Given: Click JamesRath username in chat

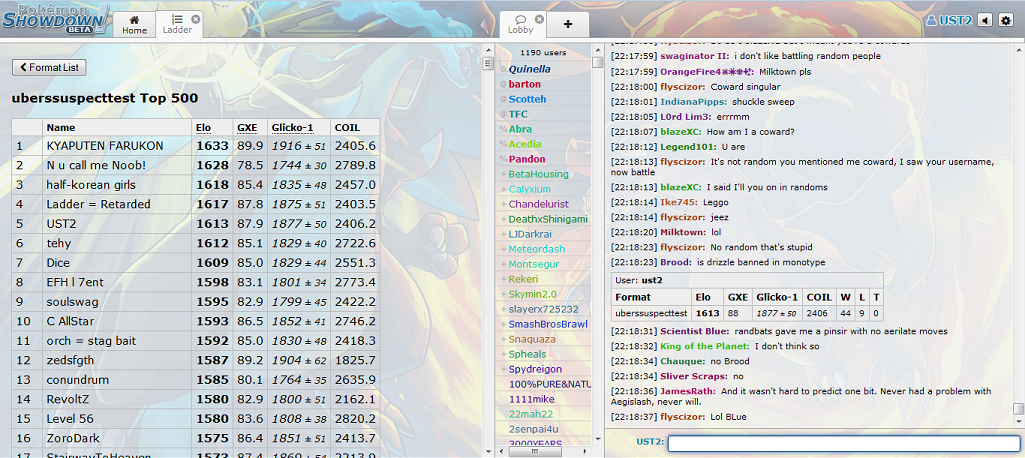Looking at the screenshot, I should click(688, 391).
